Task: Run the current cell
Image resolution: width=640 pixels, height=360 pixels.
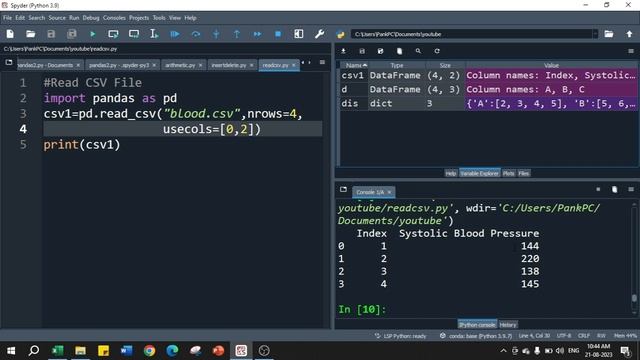Action: click(113, 34)
